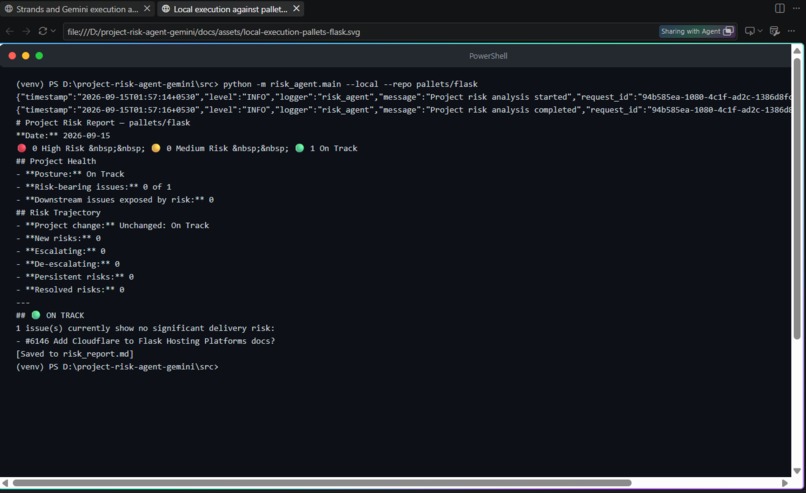This screenshot has width=806, height=493.
Task: Click the '**Escalating:** 0' line
Action: pos(61,251)
